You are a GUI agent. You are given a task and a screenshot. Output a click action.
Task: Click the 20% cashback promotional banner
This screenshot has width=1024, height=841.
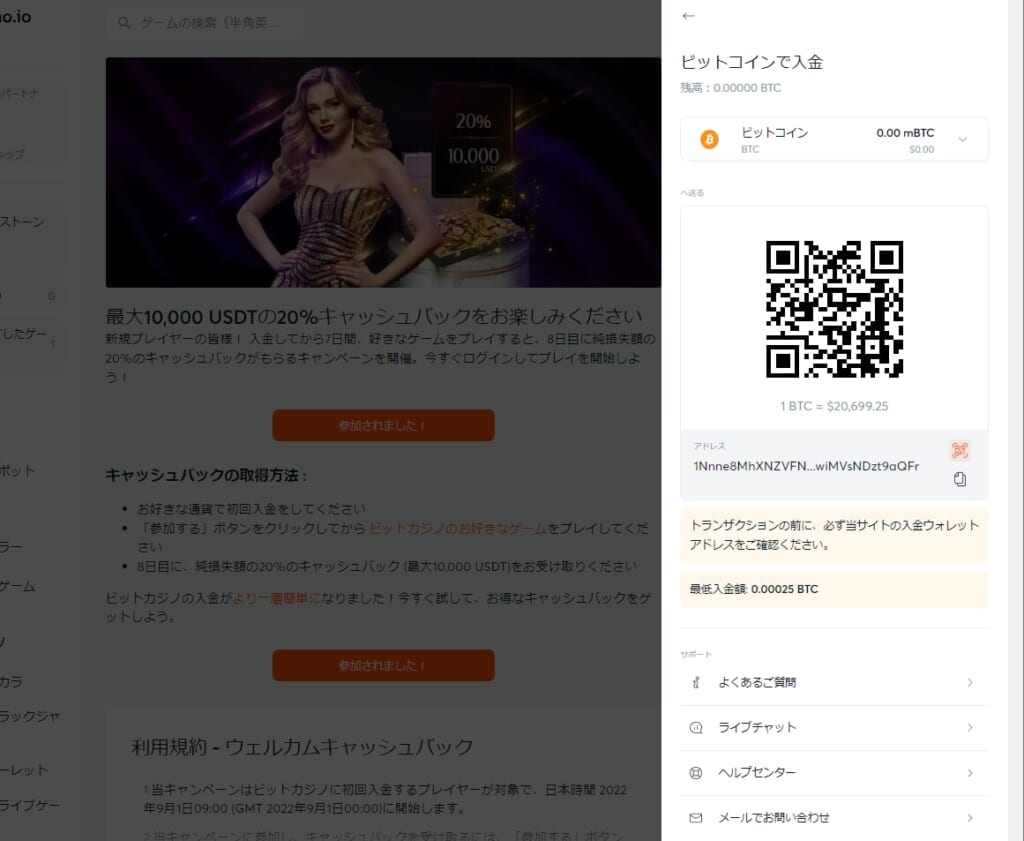tap(383, 172)
